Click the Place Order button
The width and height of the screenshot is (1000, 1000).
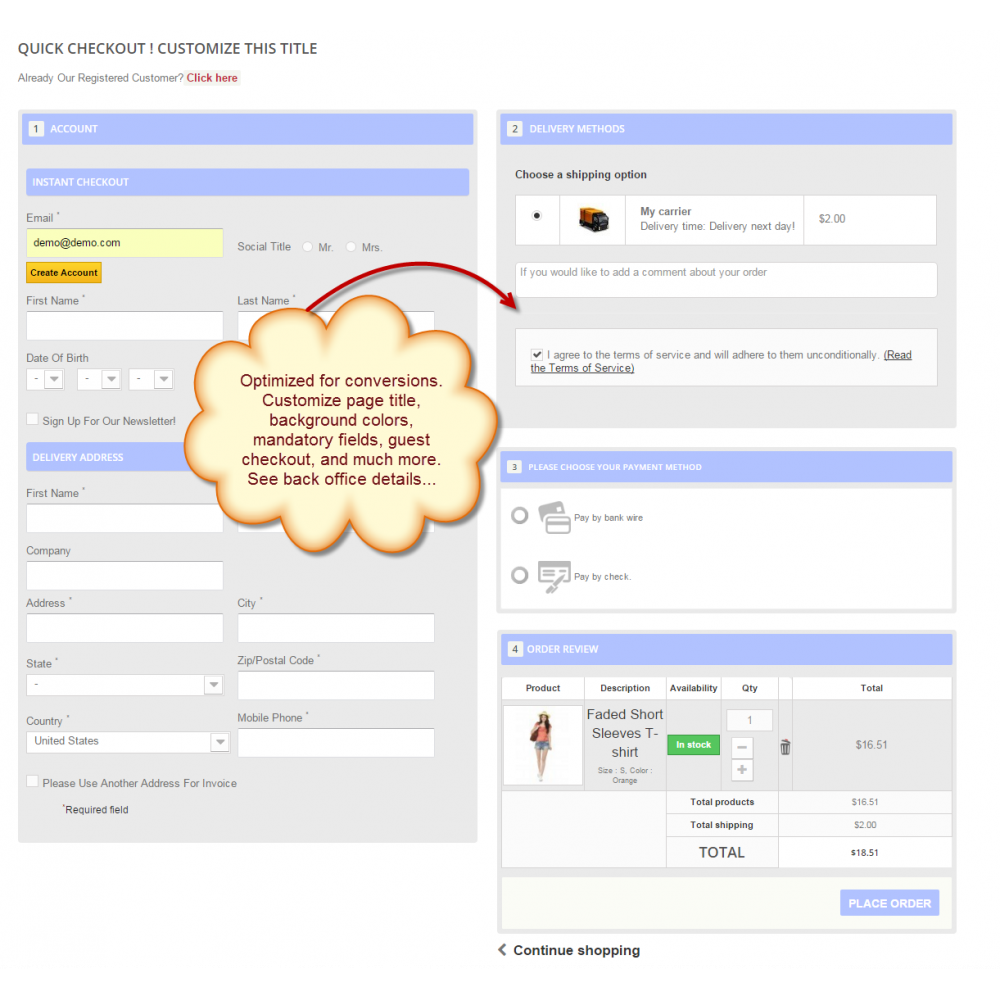888,902
